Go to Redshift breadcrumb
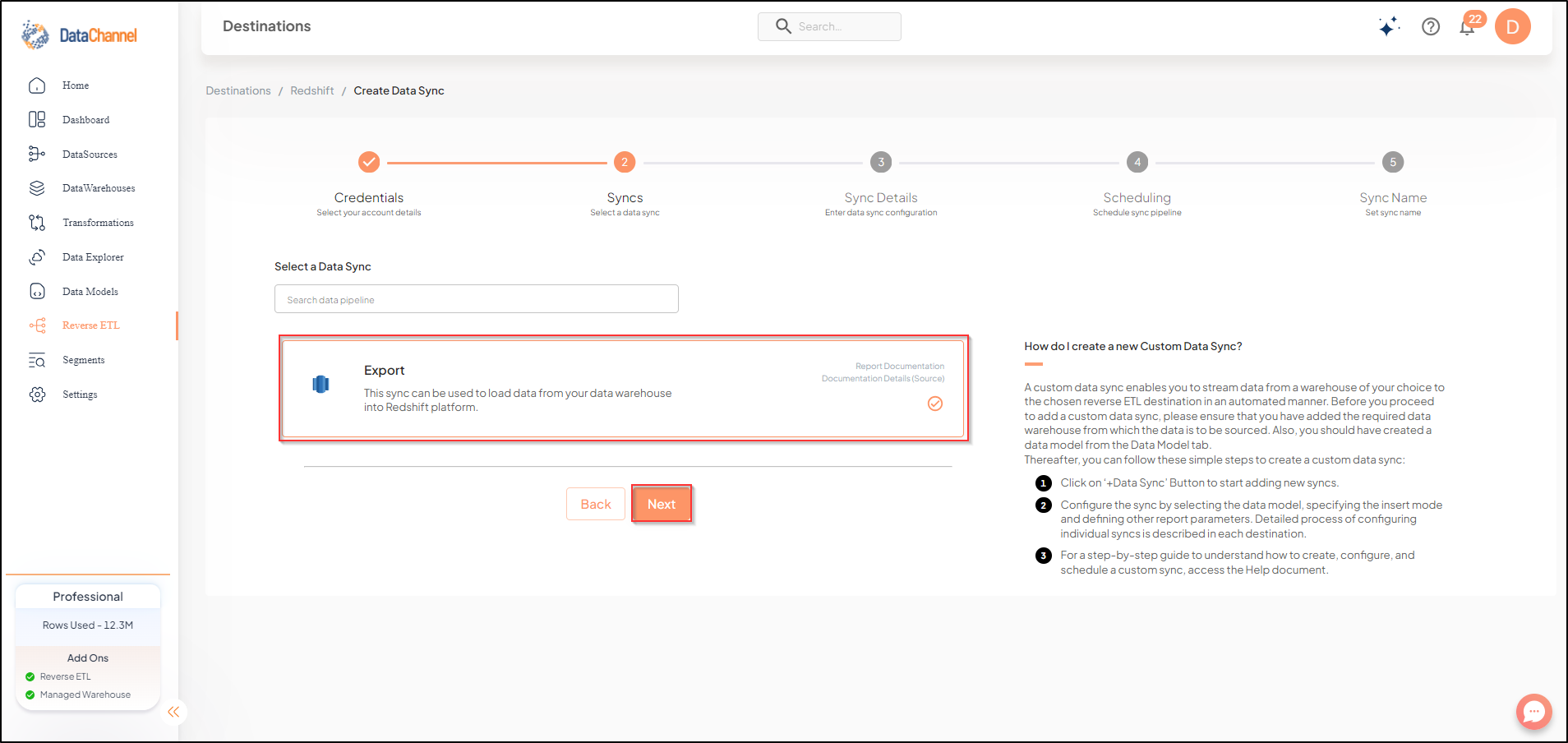The width and height of the screenshot is (1568, 743). (312, 90)
